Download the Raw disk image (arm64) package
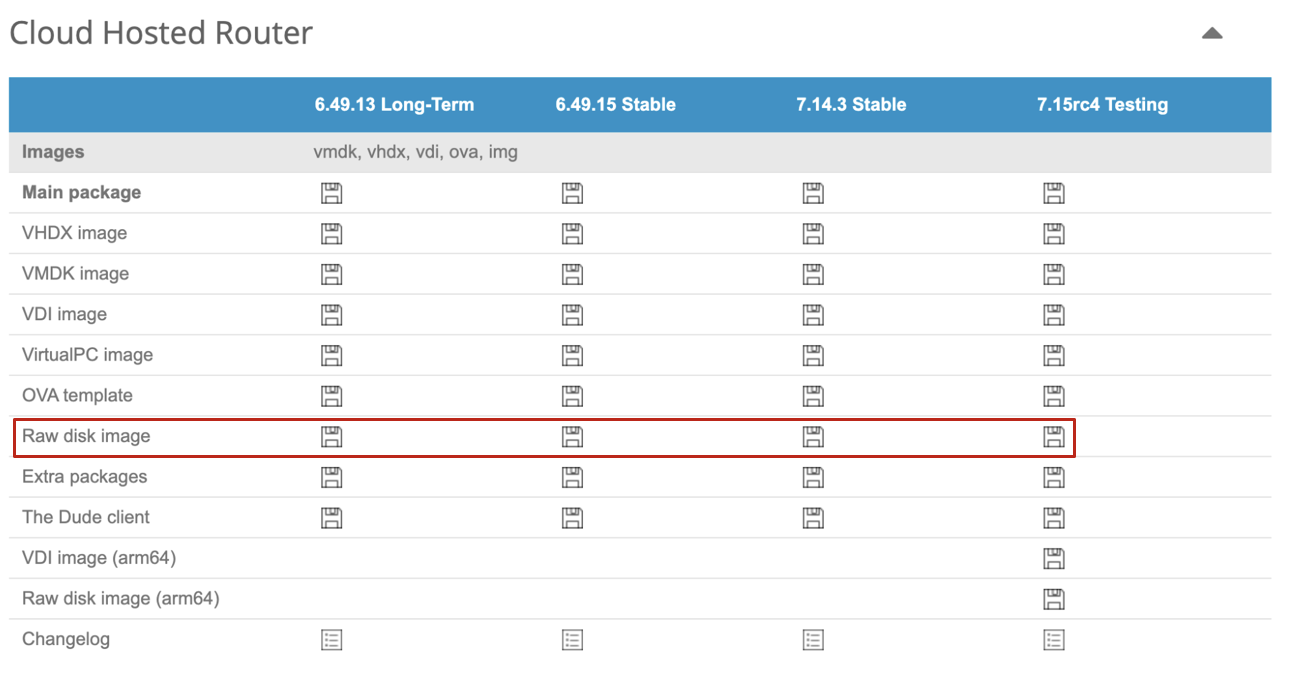Screen dimensions: 1290x678 1054,598
